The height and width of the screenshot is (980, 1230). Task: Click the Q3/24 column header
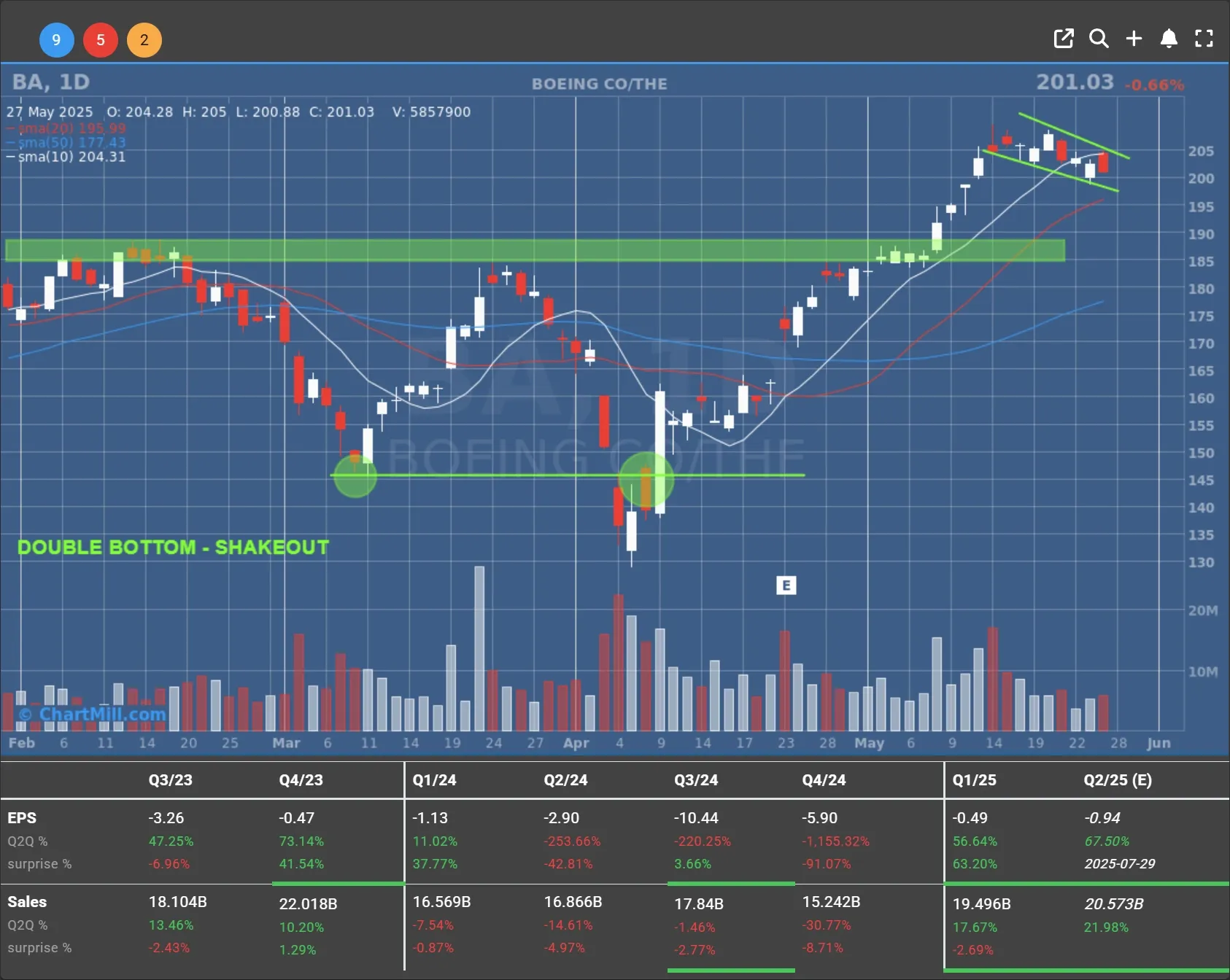696,780
